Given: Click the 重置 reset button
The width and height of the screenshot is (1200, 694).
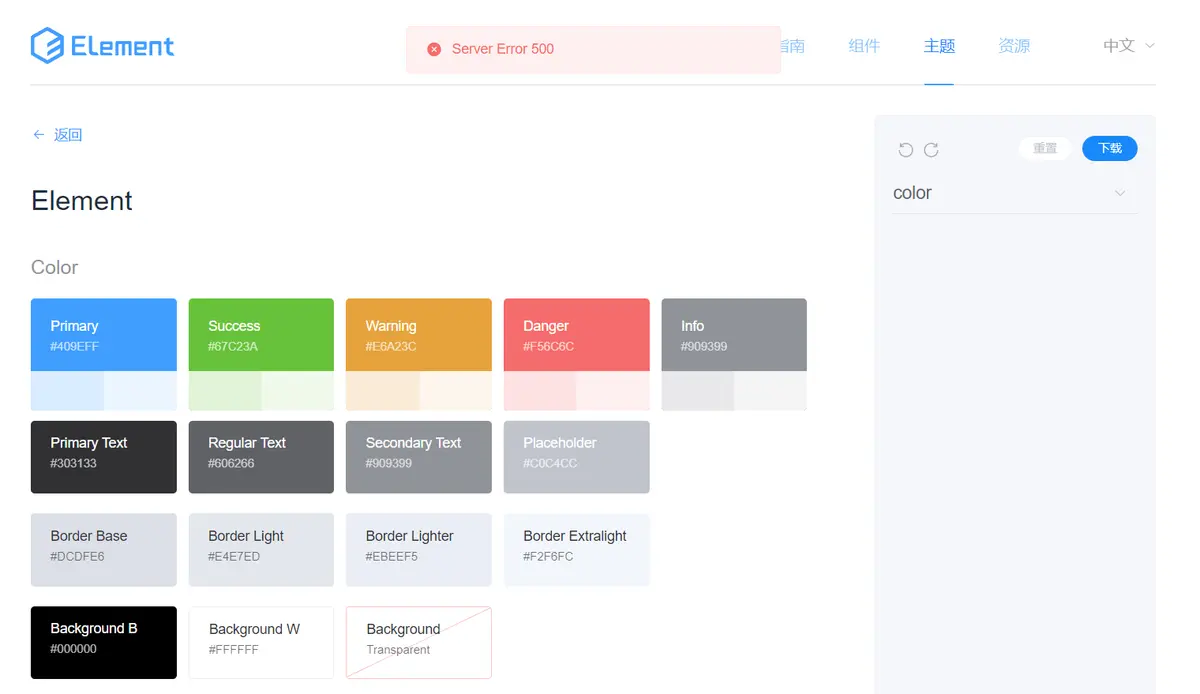Looking at the screenshot, I should coord(1045,148).
